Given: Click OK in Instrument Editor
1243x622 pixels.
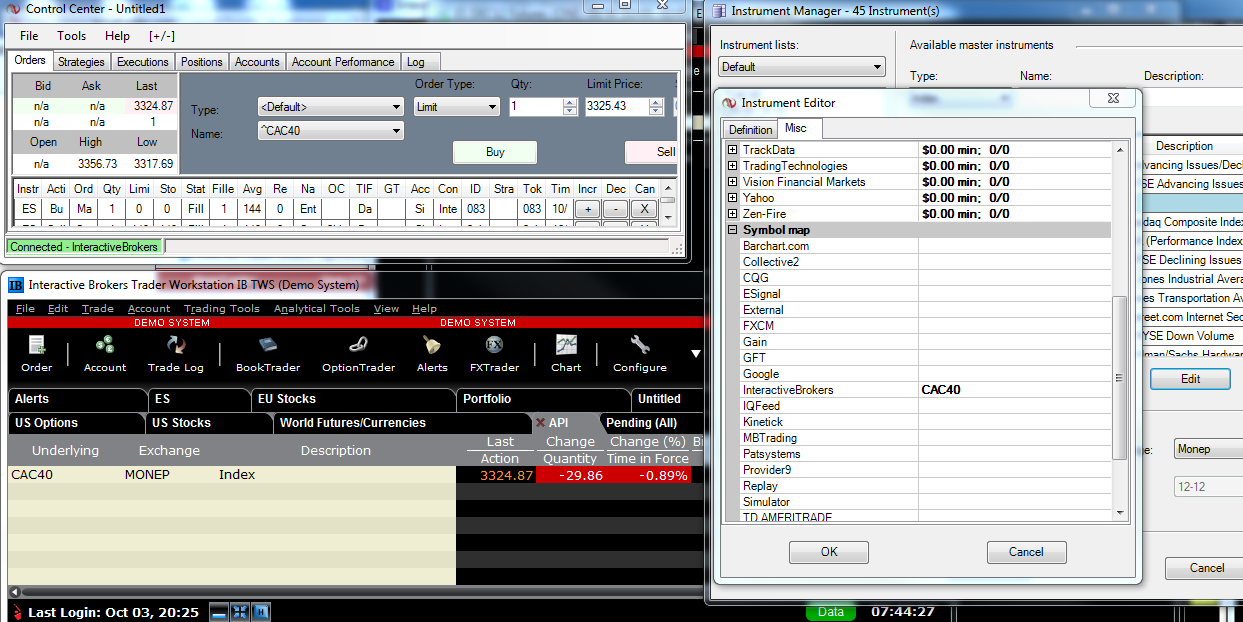Looking at the screenshot, I should pyautogui.click(x=829, y=552).
